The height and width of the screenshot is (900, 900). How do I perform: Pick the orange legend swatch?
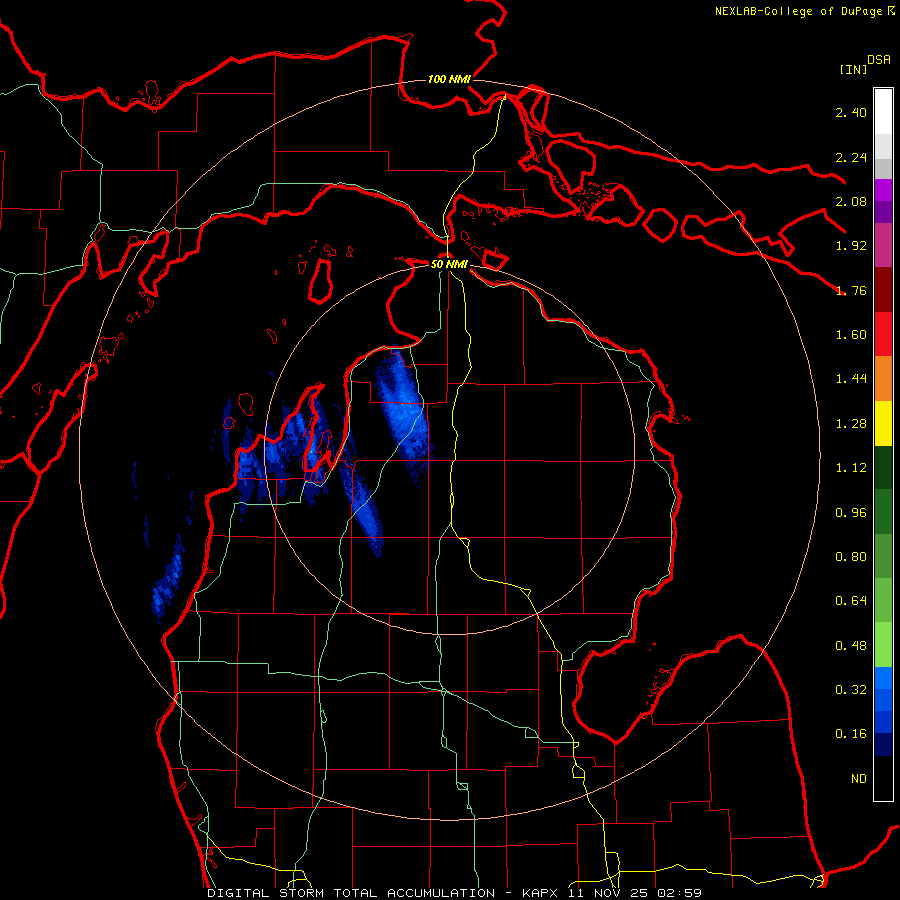[x=883, y=379]
